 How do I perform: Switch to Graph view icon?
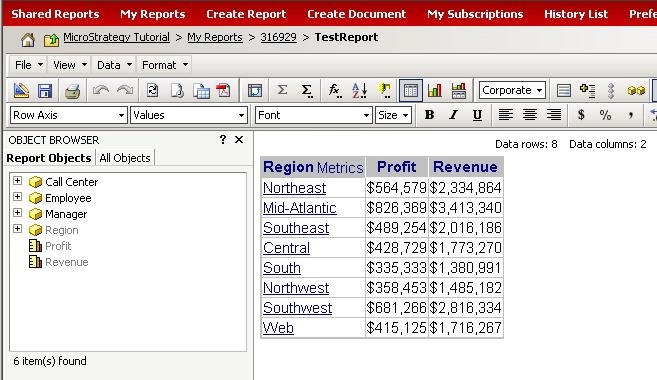coord(435,90)
